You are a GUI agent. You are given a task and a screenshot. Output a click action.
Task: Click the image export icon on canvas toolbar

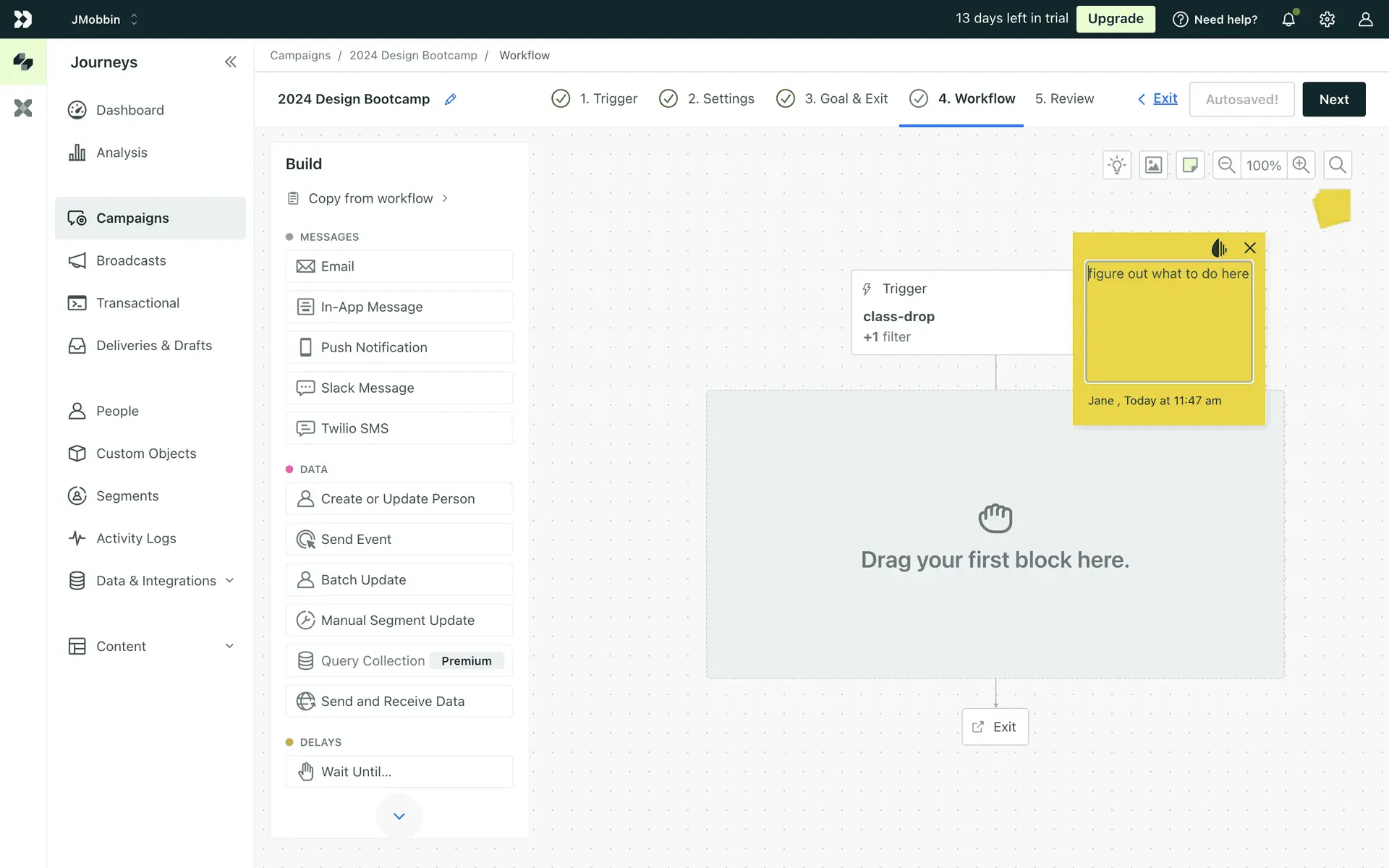[x=1153, y=165]
